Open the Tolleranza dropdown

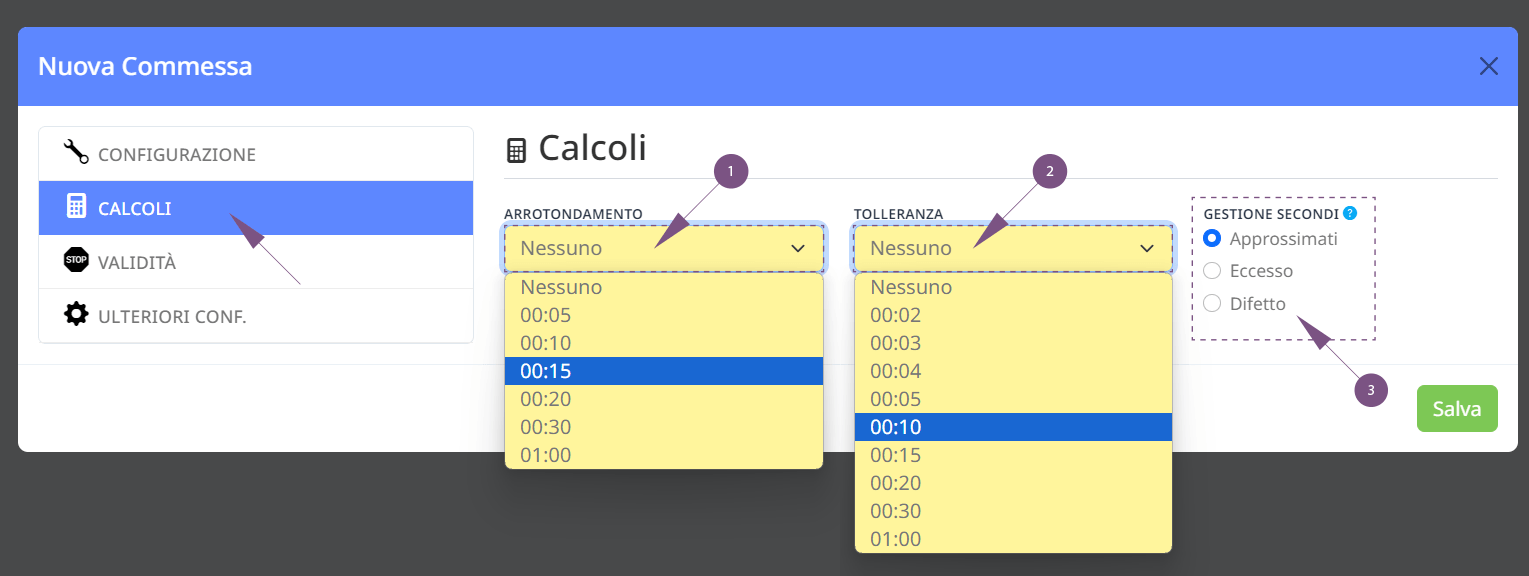point(1013,248)
